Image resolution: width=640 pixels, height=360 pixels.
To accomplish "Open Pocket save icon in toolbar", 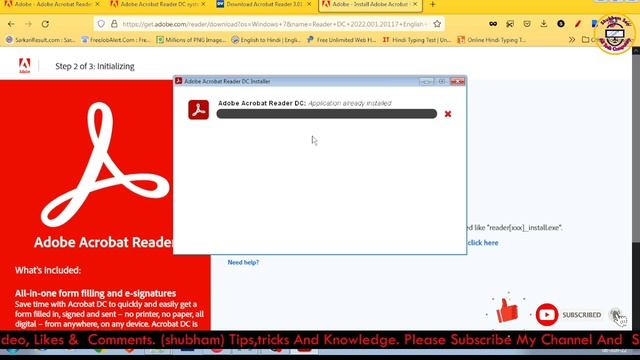I will [x=527, y=24].
